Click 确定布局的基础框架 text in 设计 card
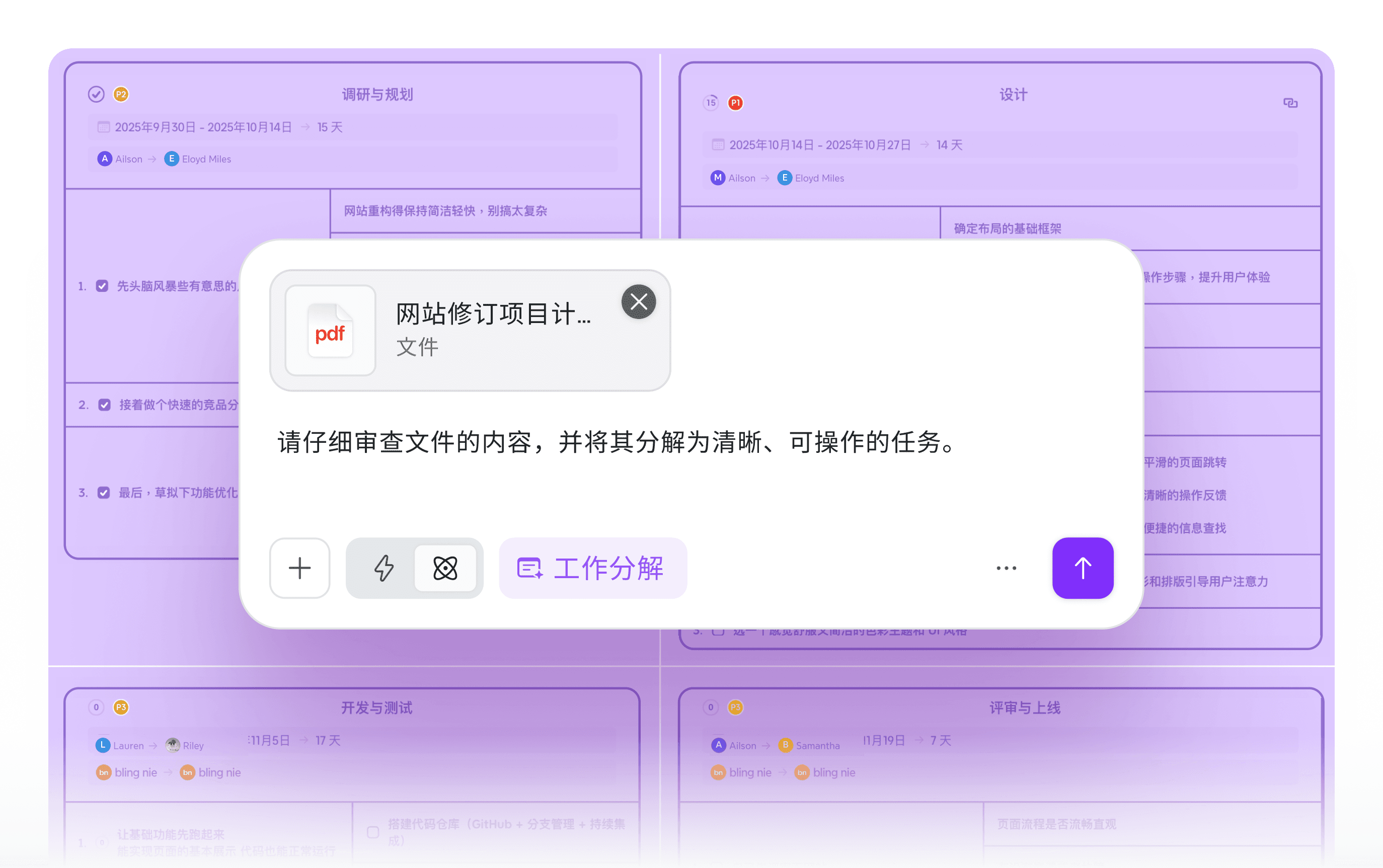The height and width of the screenshot is (868, 1383). pyautogui.click(x=1008, y=228)
